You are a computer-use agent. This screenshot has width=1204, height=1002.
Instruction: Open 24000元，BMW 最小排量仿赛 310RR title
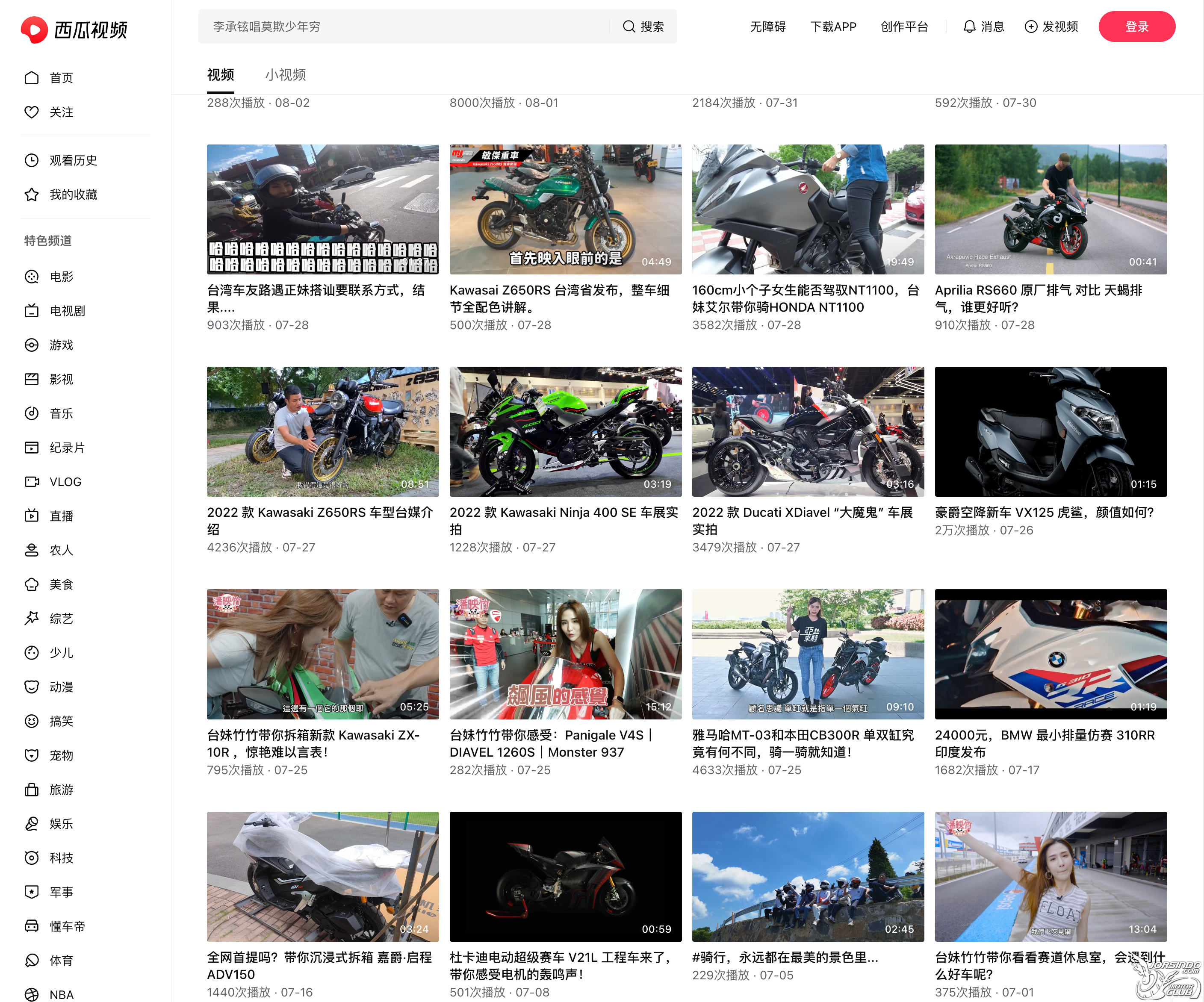(1045, 743)
